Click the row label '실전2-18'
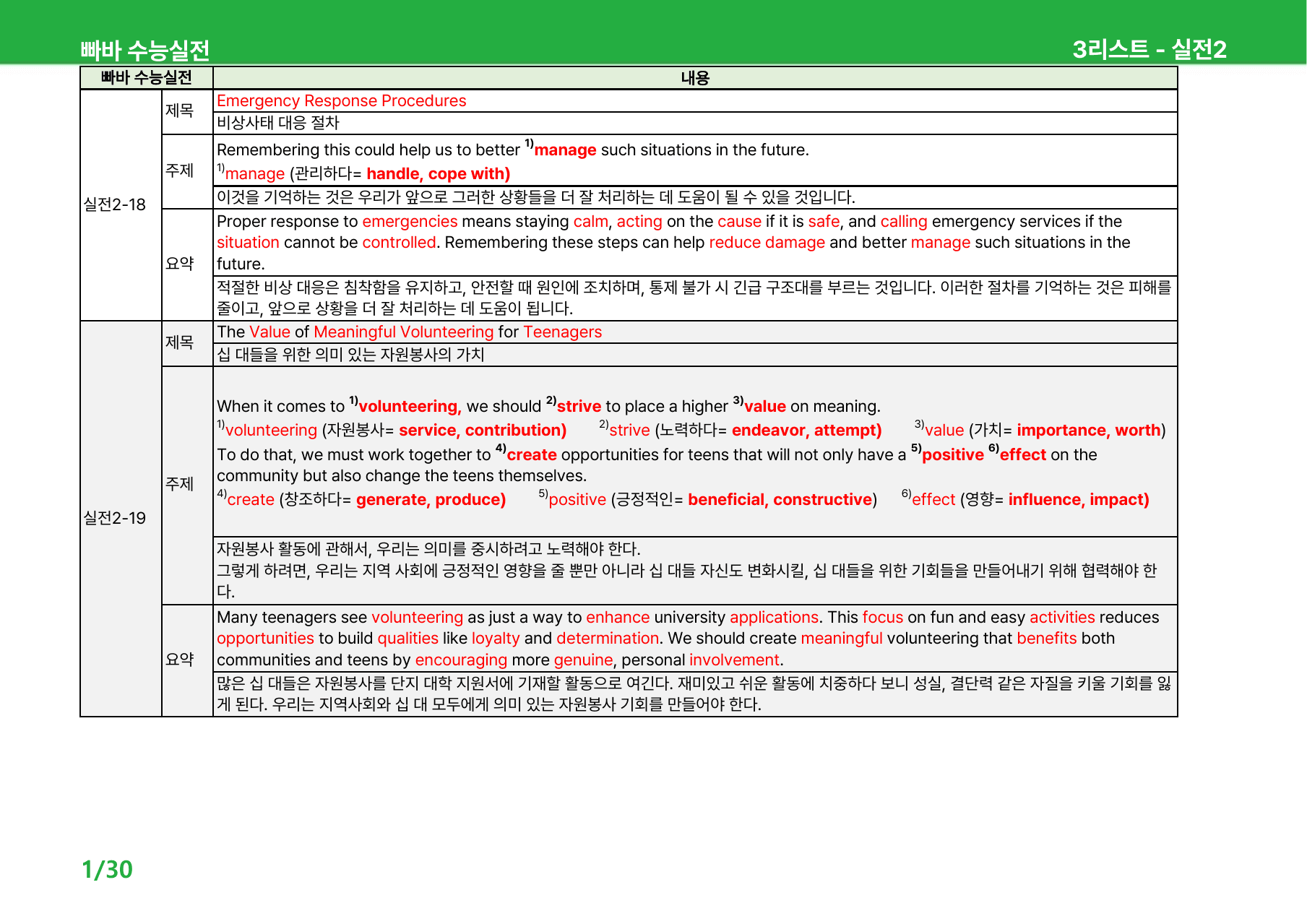Screen dimensions: 1307x924 click(115, 204)
